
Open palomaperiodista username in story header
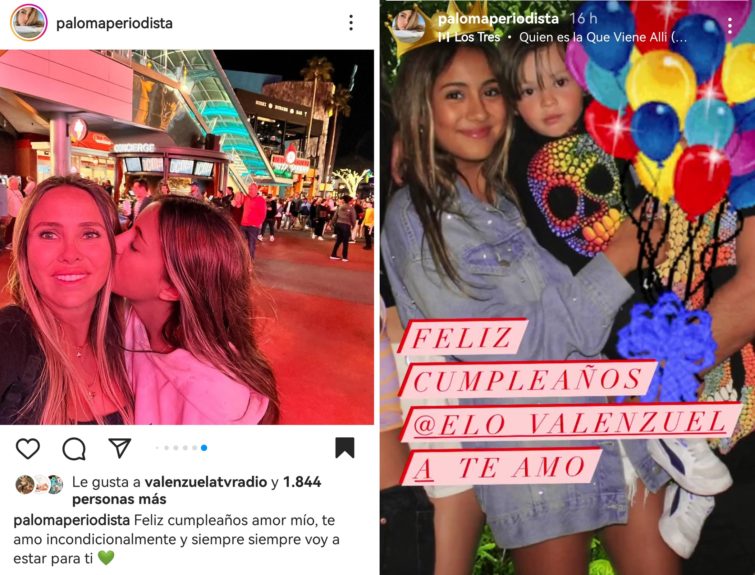coord(498,19)
